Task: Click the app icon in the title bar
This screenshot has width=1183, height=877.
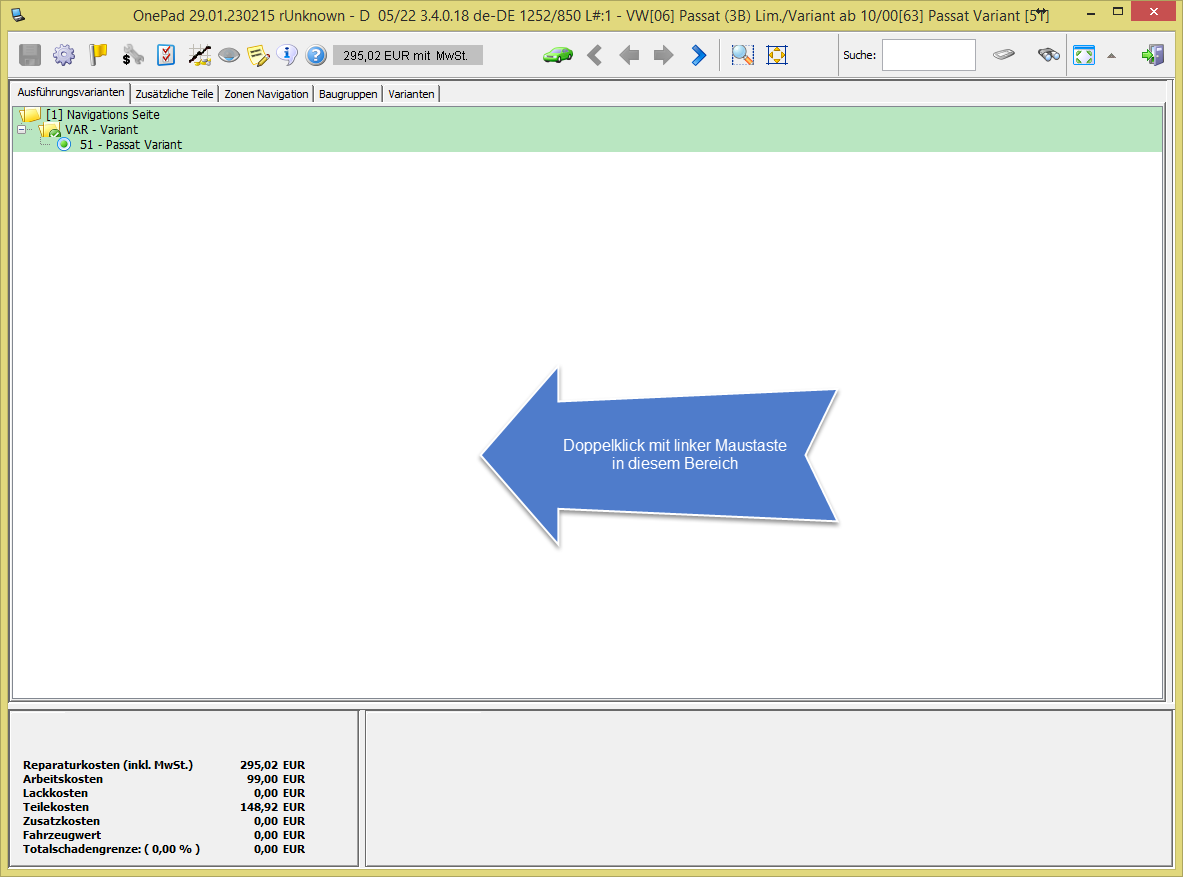Action: [18, 14]
